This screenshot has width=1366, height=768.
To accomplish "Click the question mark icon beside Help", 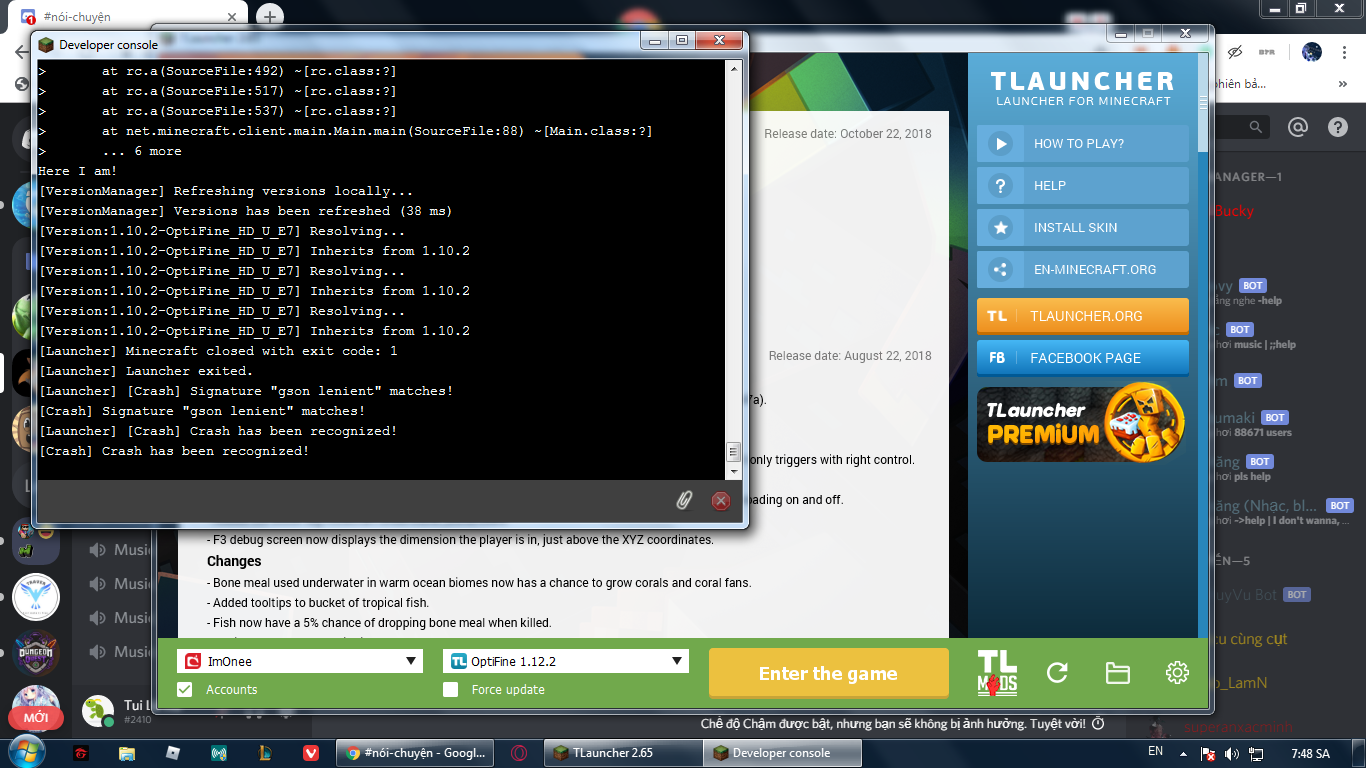I will click(1000, 186).
